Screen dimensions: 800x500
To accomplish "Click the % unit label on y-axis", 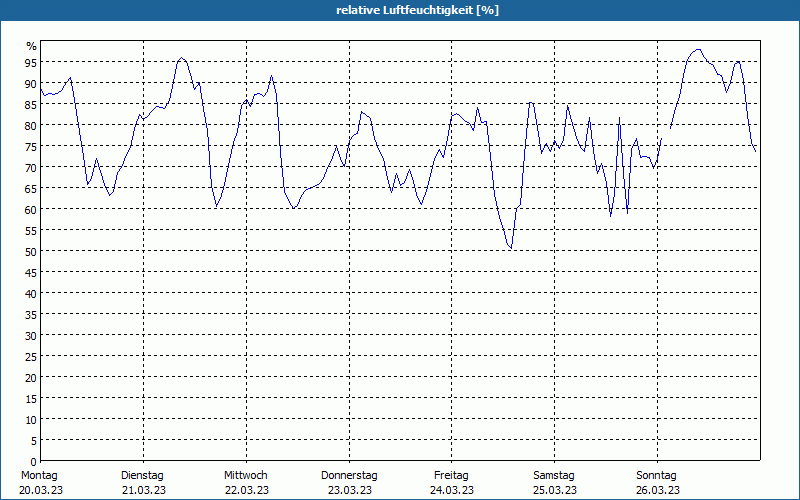I will click(x=32, y=46).
